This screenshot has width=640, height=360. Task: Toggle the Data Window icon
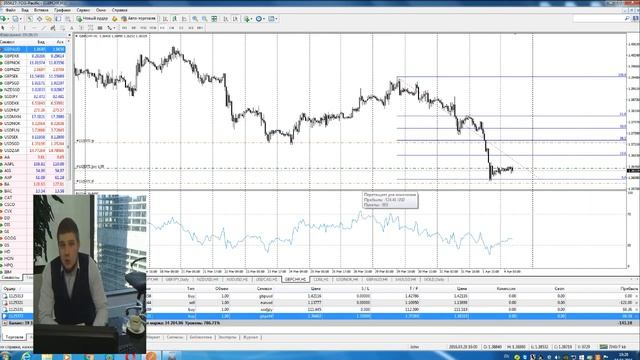click(39, 19)
